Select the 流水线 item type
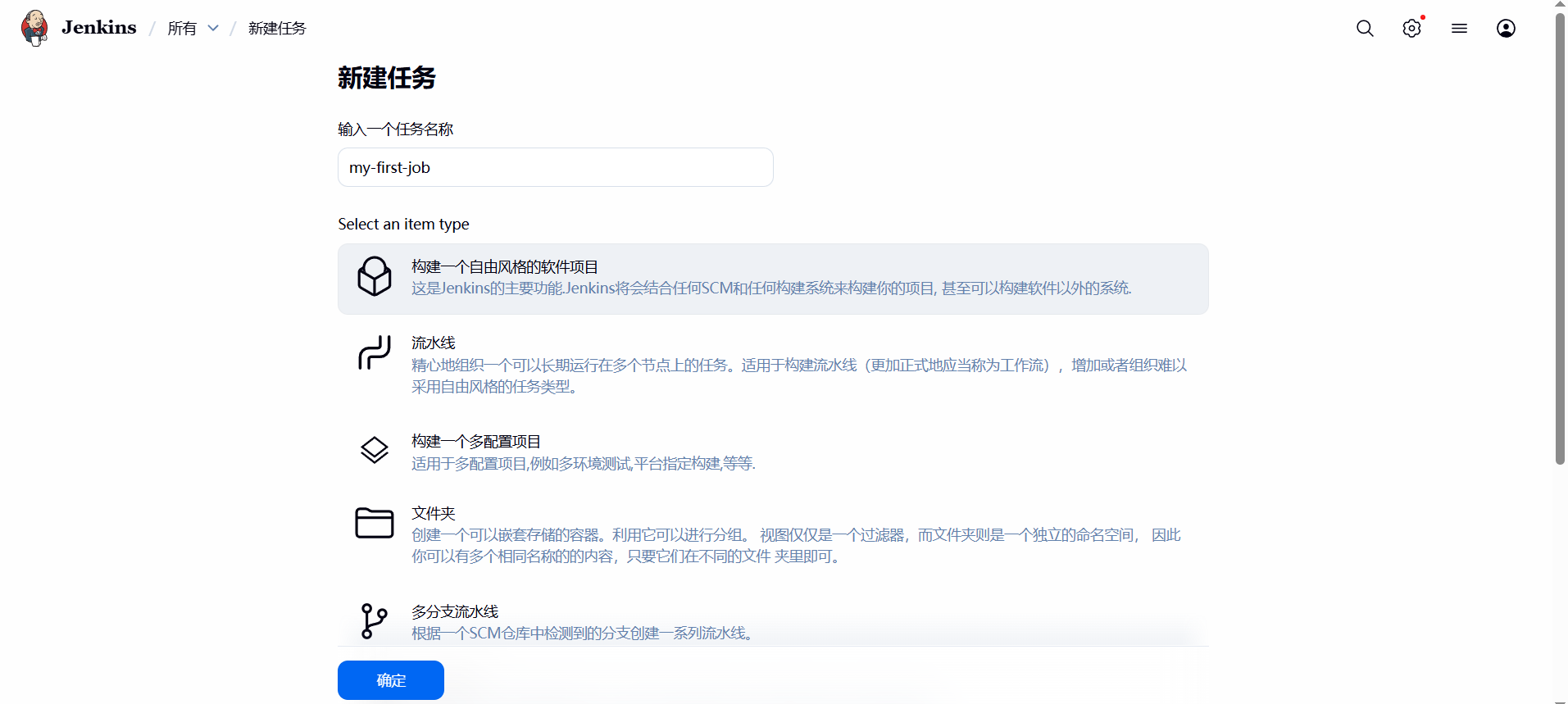Image resolution: width=1568 pixels, height=704 pixels. tap(434, 343)
